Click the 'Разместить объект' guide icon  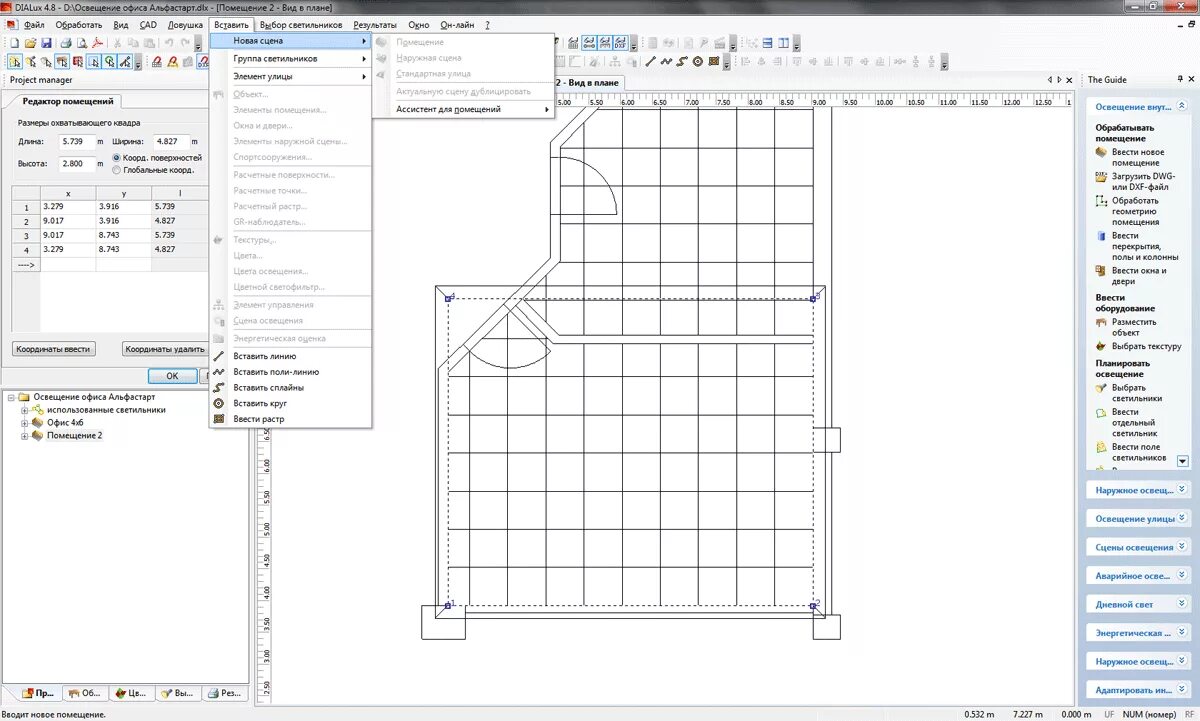(x=1101, y=322)
